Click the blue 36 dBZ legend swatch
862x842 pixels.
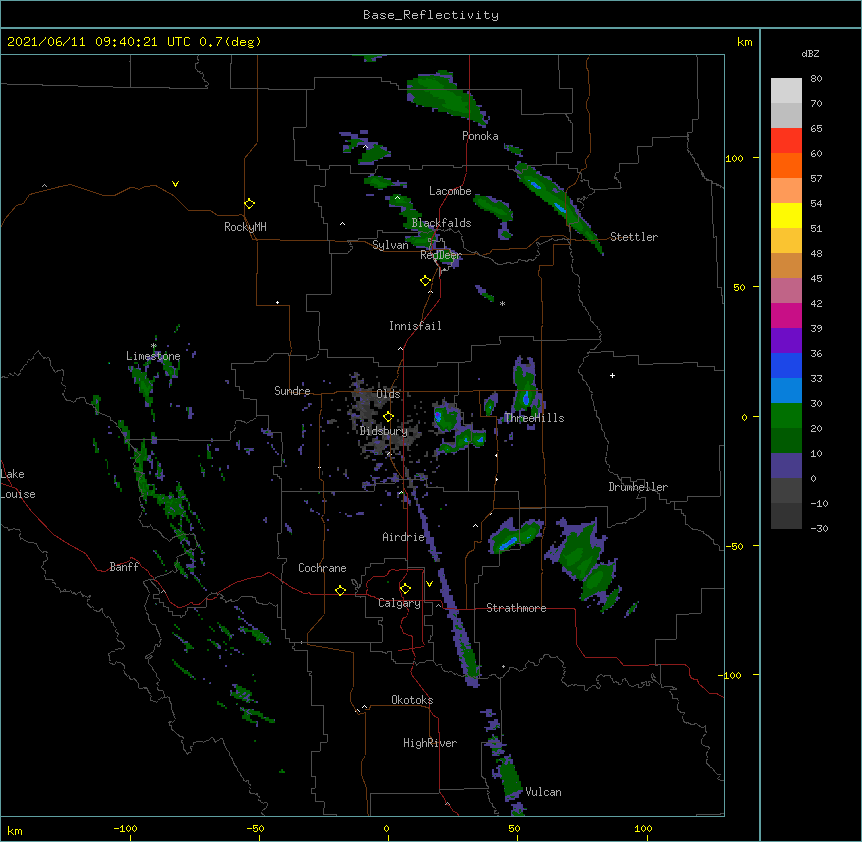[786, 365]
